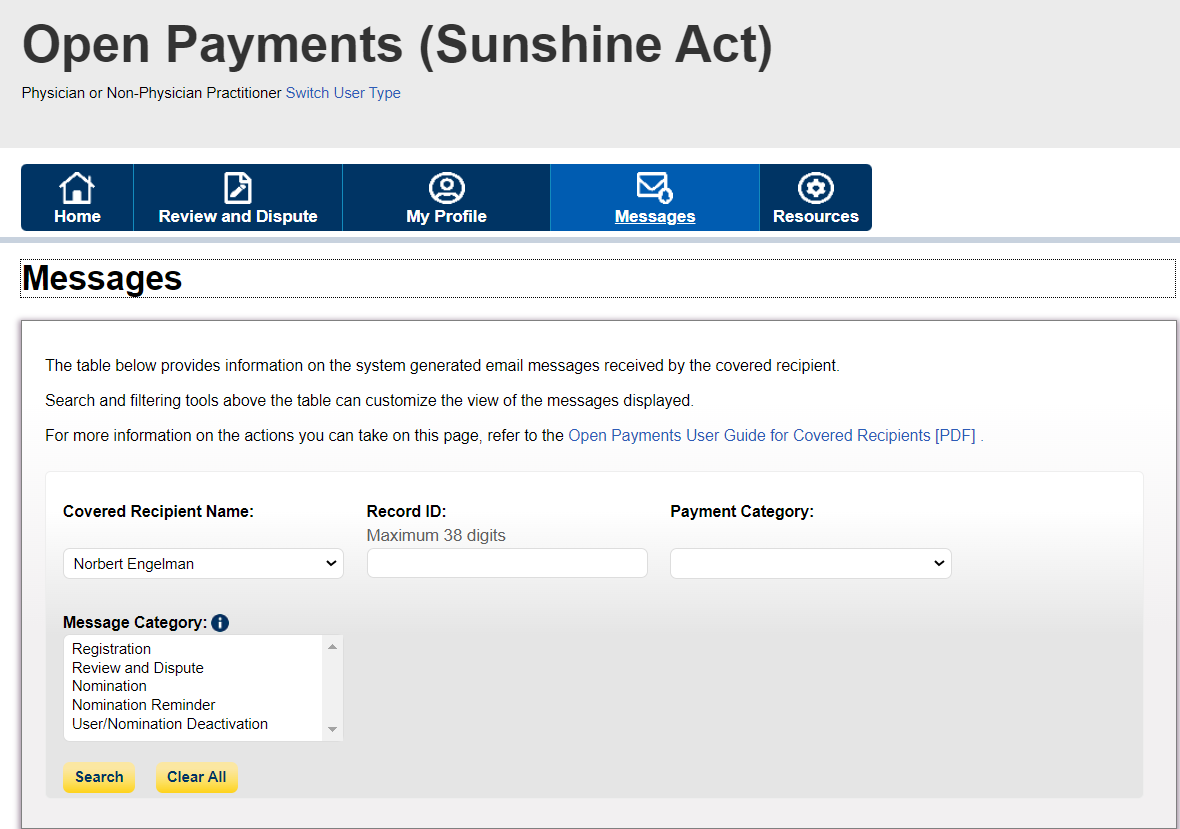Click the My Profile person icon
The height and width of the screenshot is (829, 1180).
tap(446, 187)
